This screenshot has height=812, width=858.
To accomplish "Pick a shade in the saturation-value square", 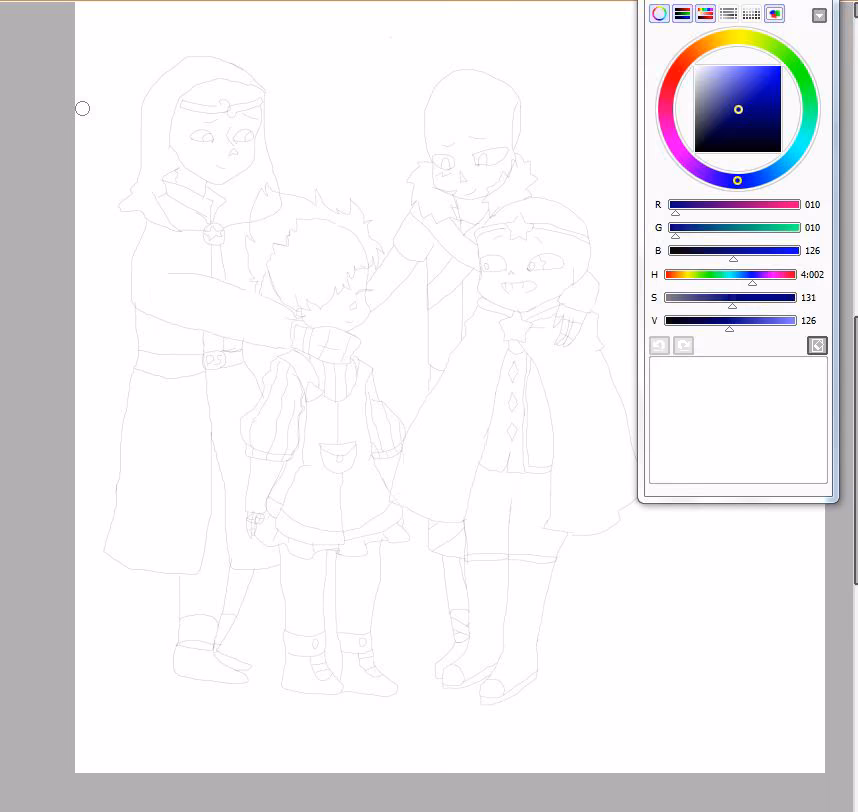I will coord(738,109).
